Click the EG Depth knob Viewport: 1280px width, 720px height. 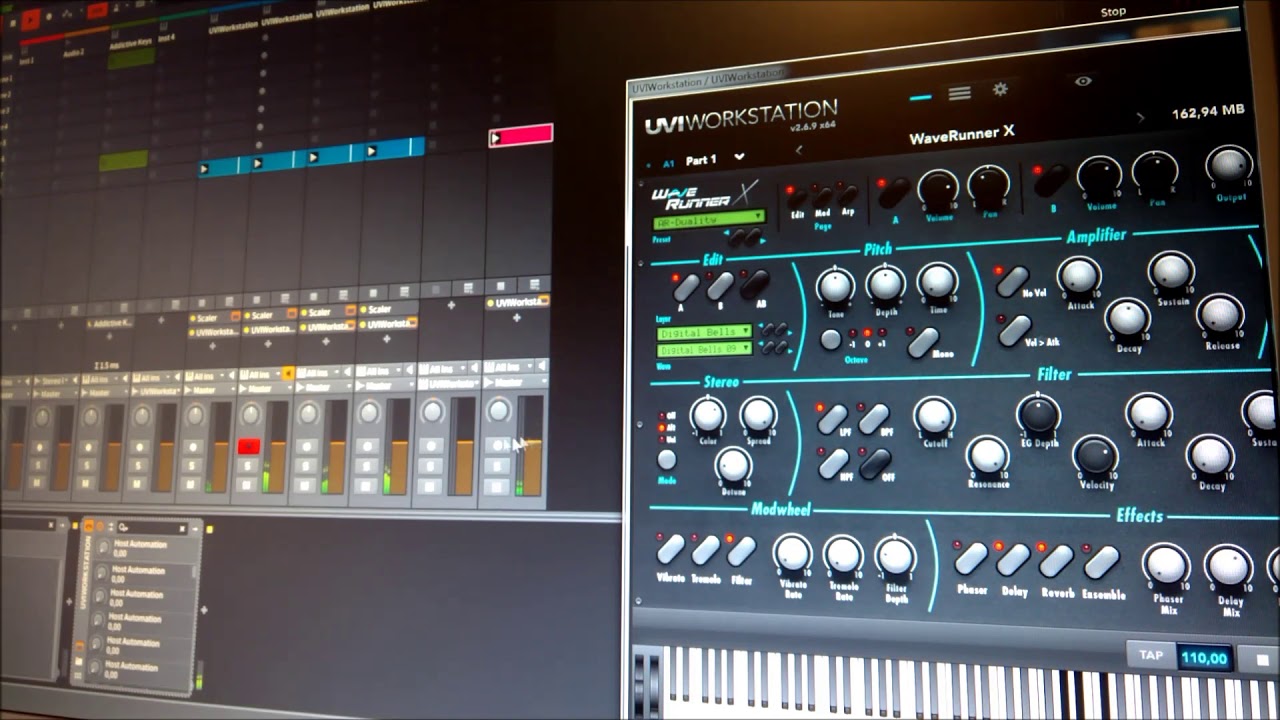(1039, 413)
